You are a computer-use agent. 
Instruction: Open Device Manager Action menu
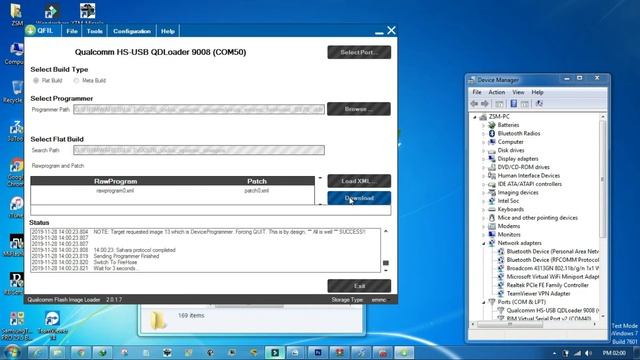[497, 92]
